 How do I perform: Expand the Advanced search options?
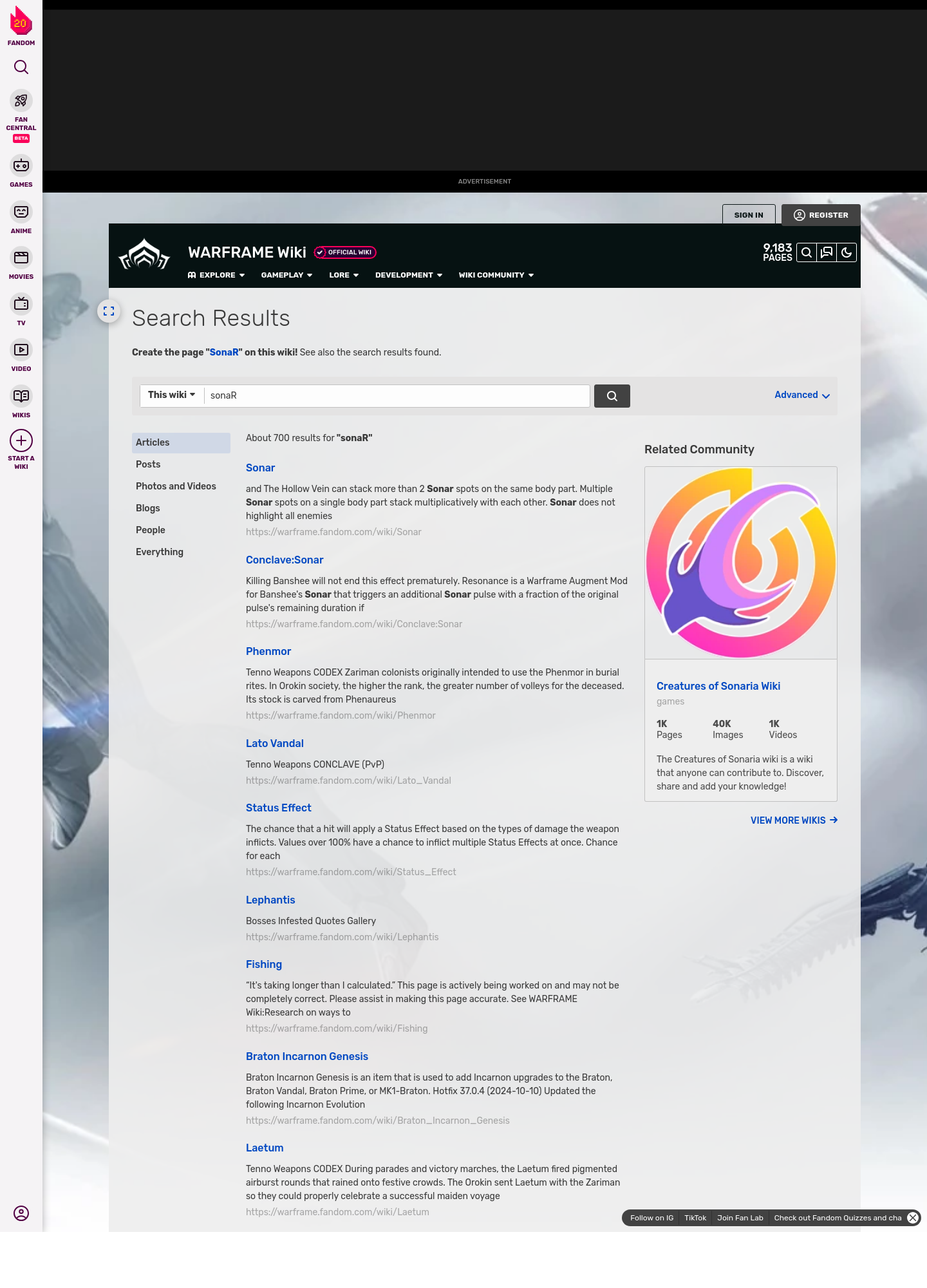(x=801, y=395)
